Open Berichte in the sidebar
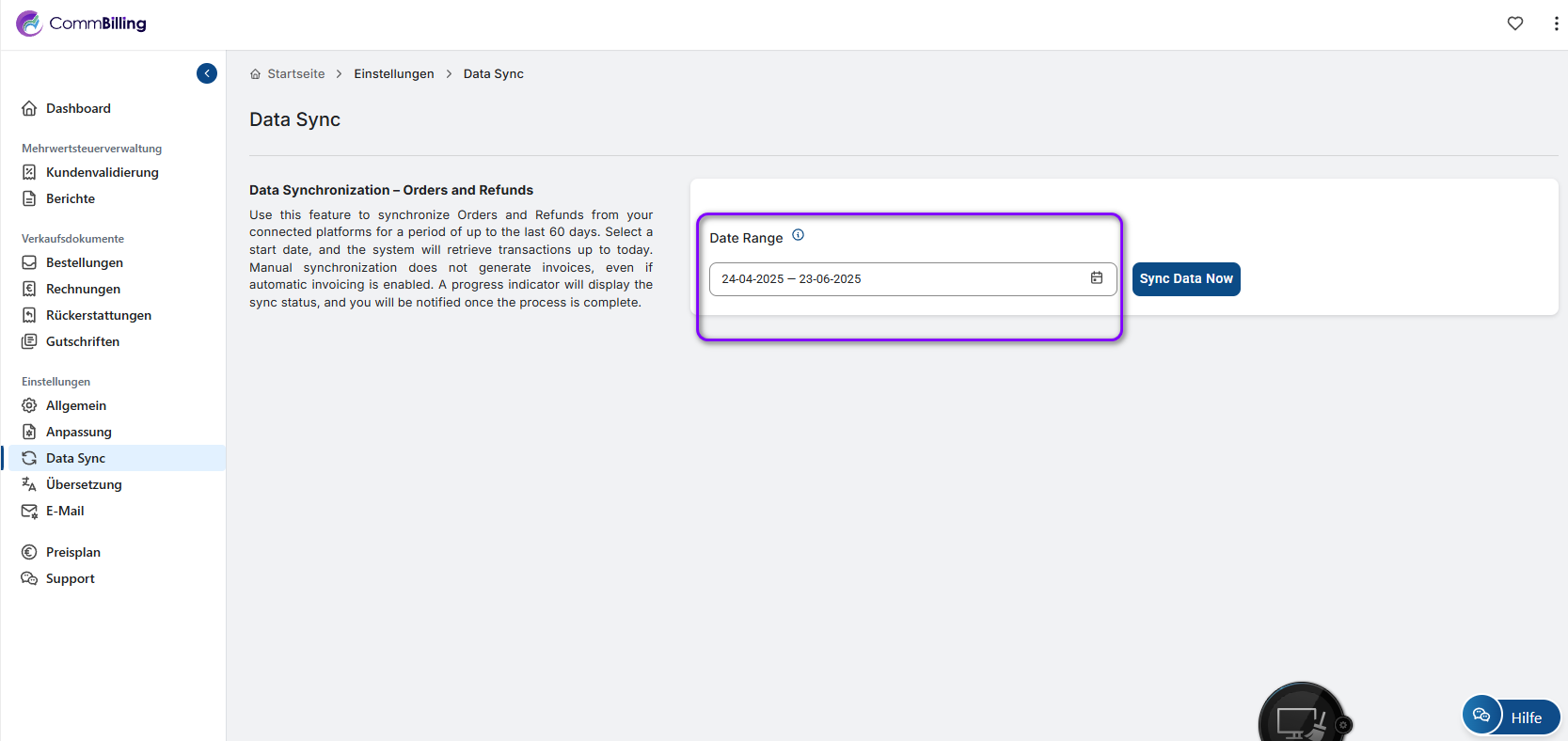The height and width of the screenshot is (741, 1568). (71, 198)
